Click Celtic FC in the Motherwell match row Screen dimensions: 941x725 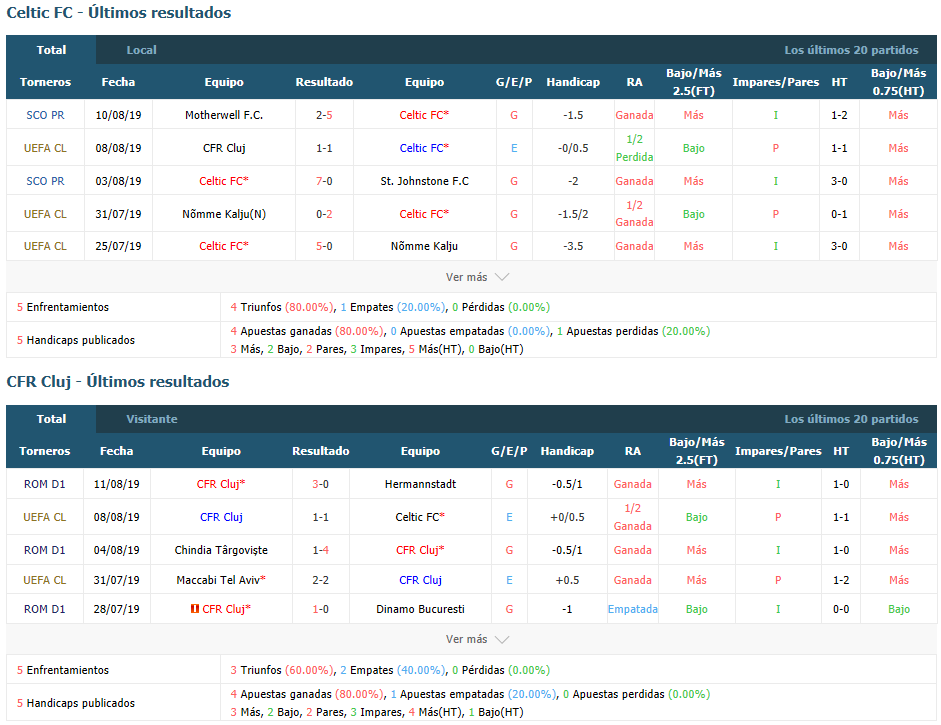coord(422,115)
